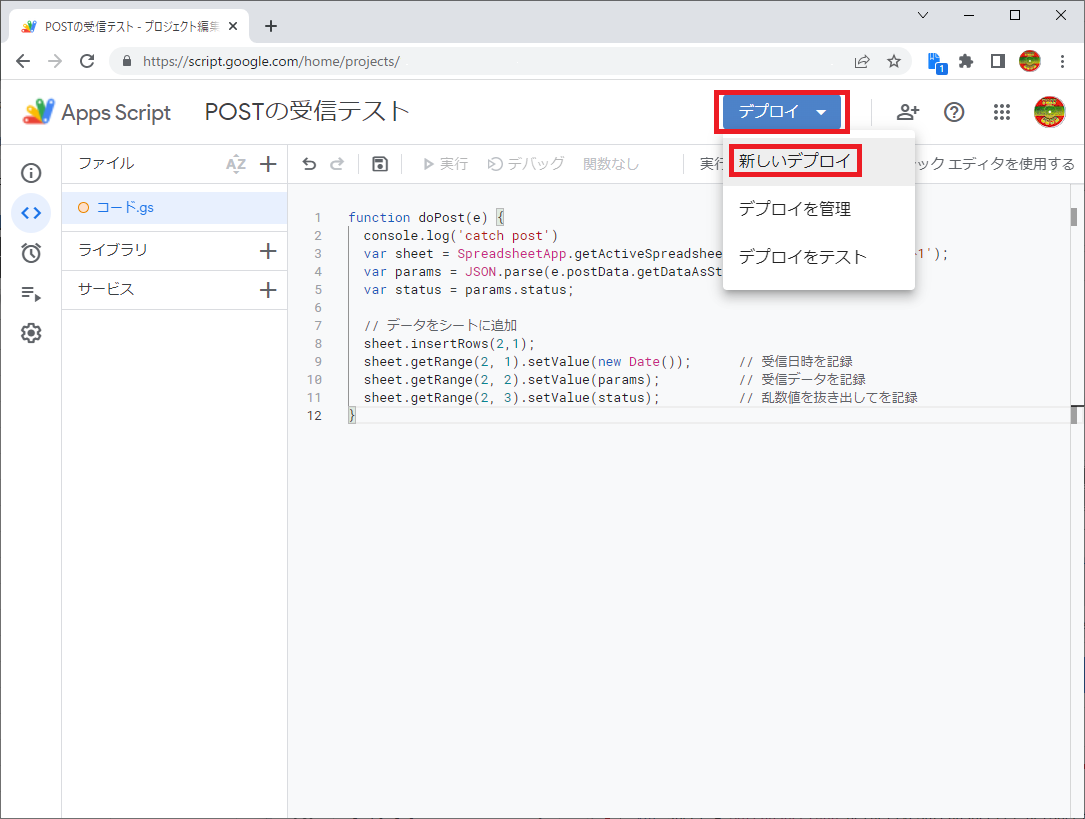The height and width of the screenshot is (819, 1085).
Task: Open the Executions list icon
Action: tap(31, 293)
